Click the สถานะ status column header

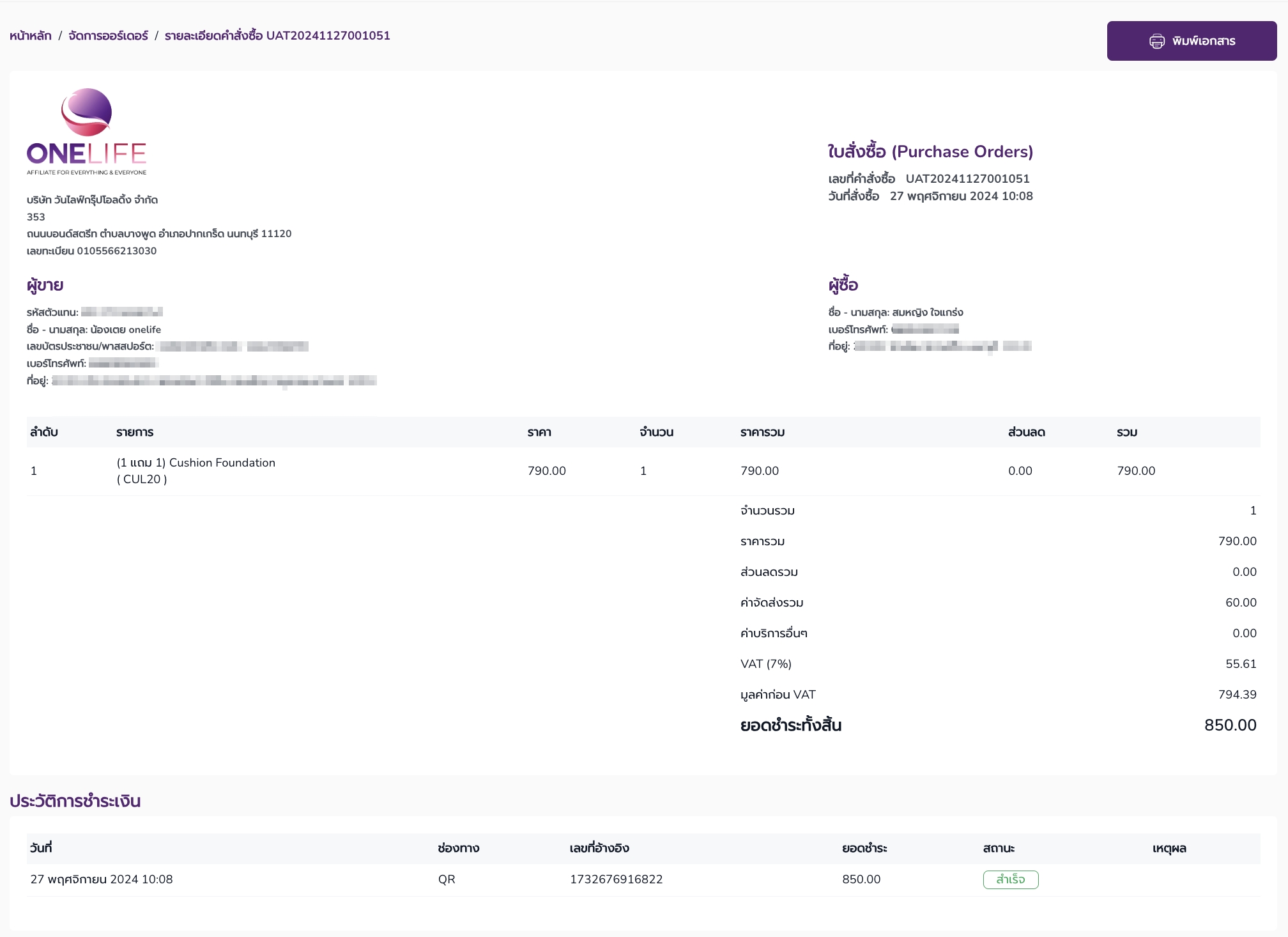(999, 849)
